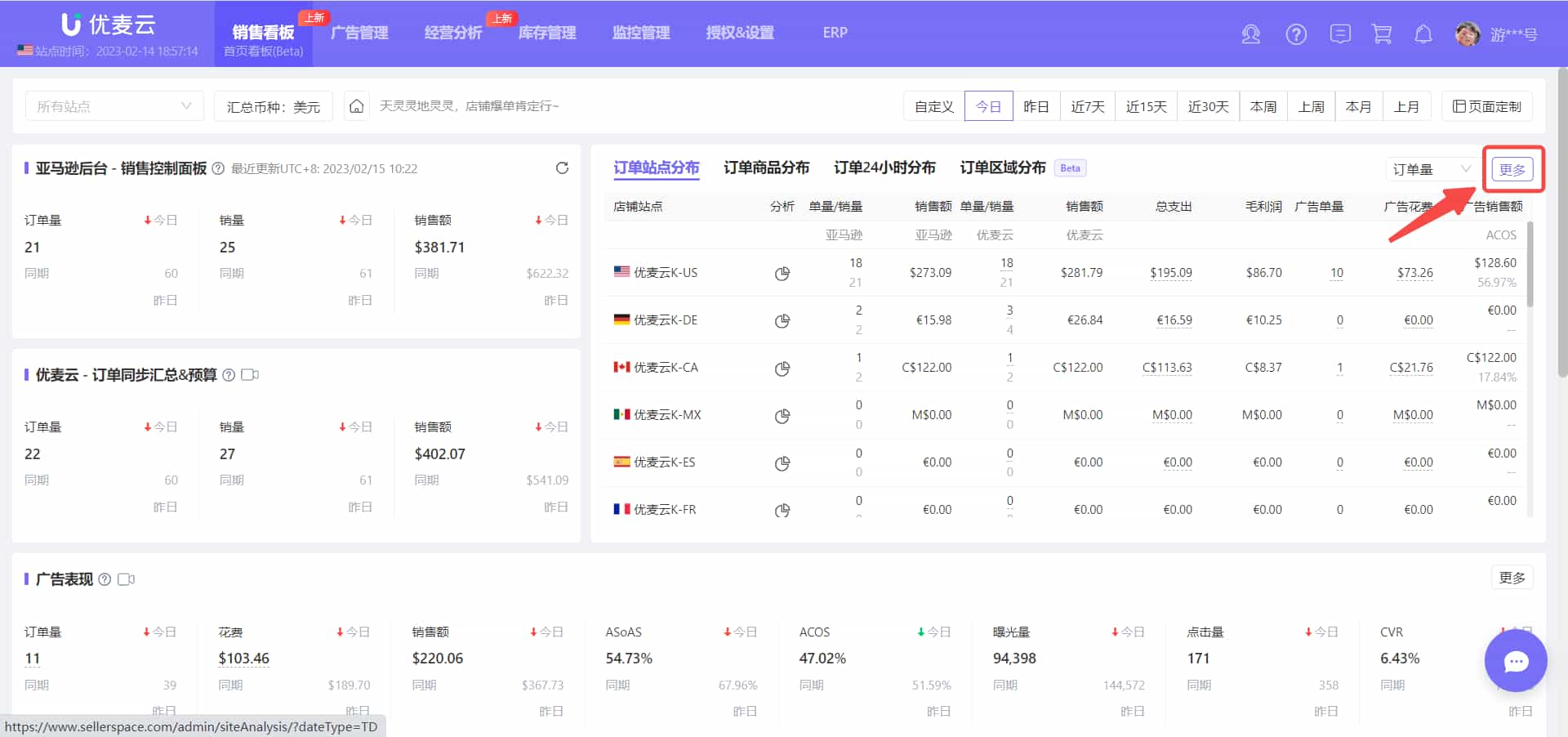Open analysis chart icon for 优麦云K-US
1568x737 pixels.
point(782,273)
